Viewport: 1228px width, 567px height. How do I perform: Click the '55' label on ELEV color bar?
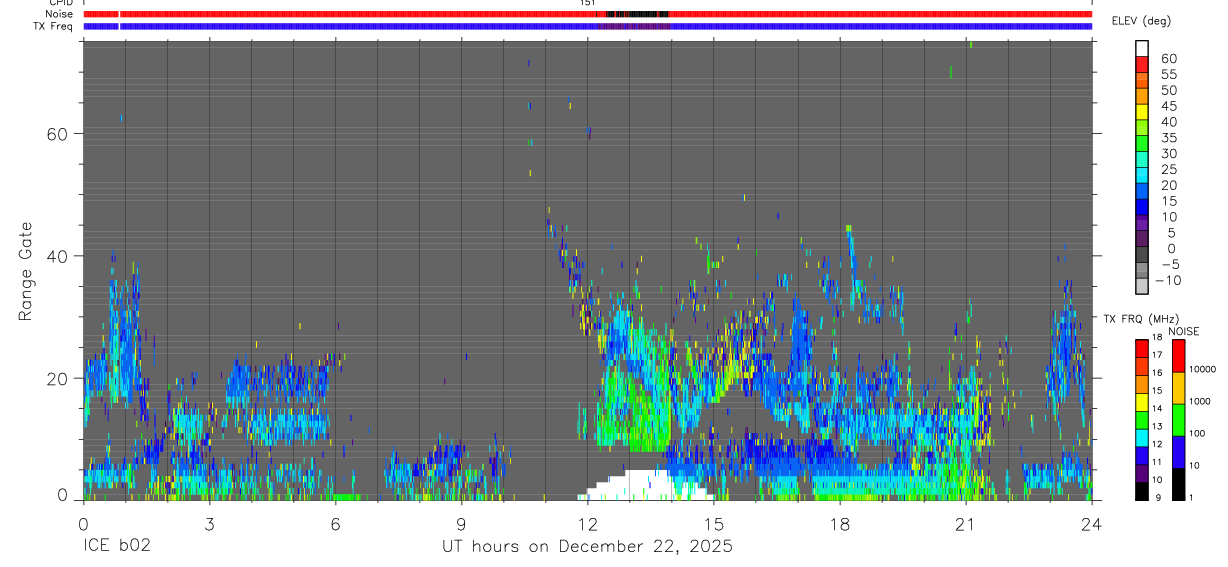click(x=1168, y=75)
